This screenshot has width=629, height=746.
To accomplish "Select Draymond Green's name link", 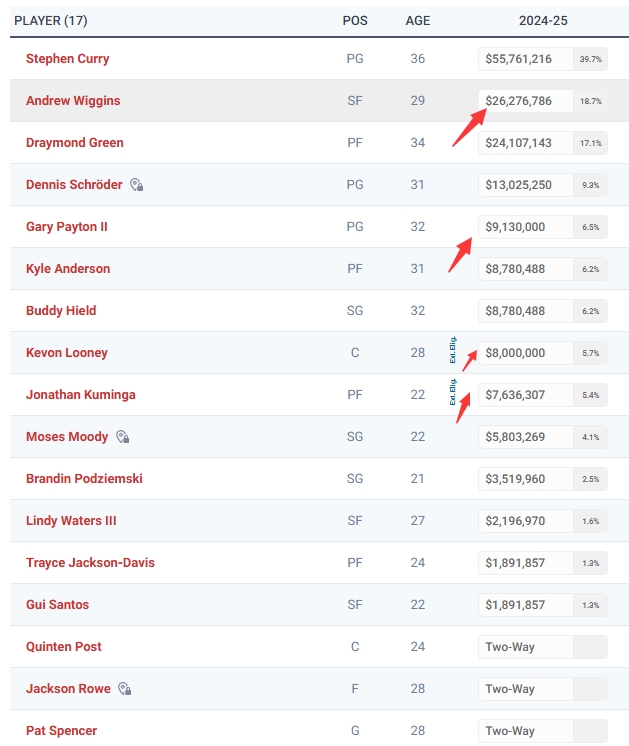I will click(x=75, y=143).
